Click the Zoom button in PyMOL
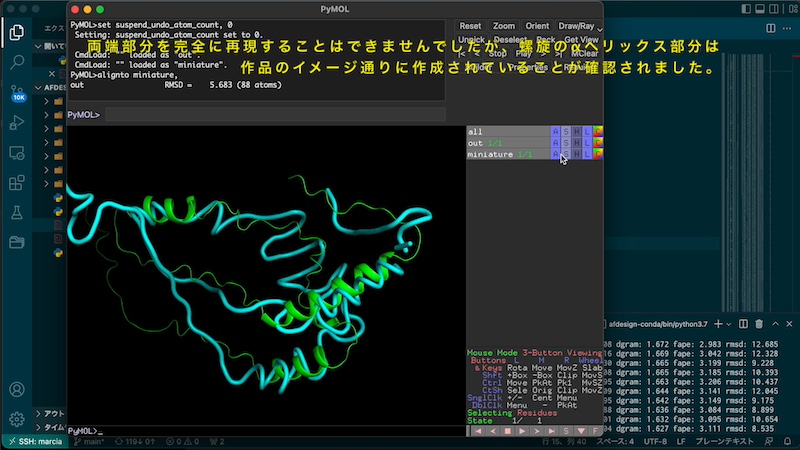This screenshot has height=450, width=800. tap(504, 25)
